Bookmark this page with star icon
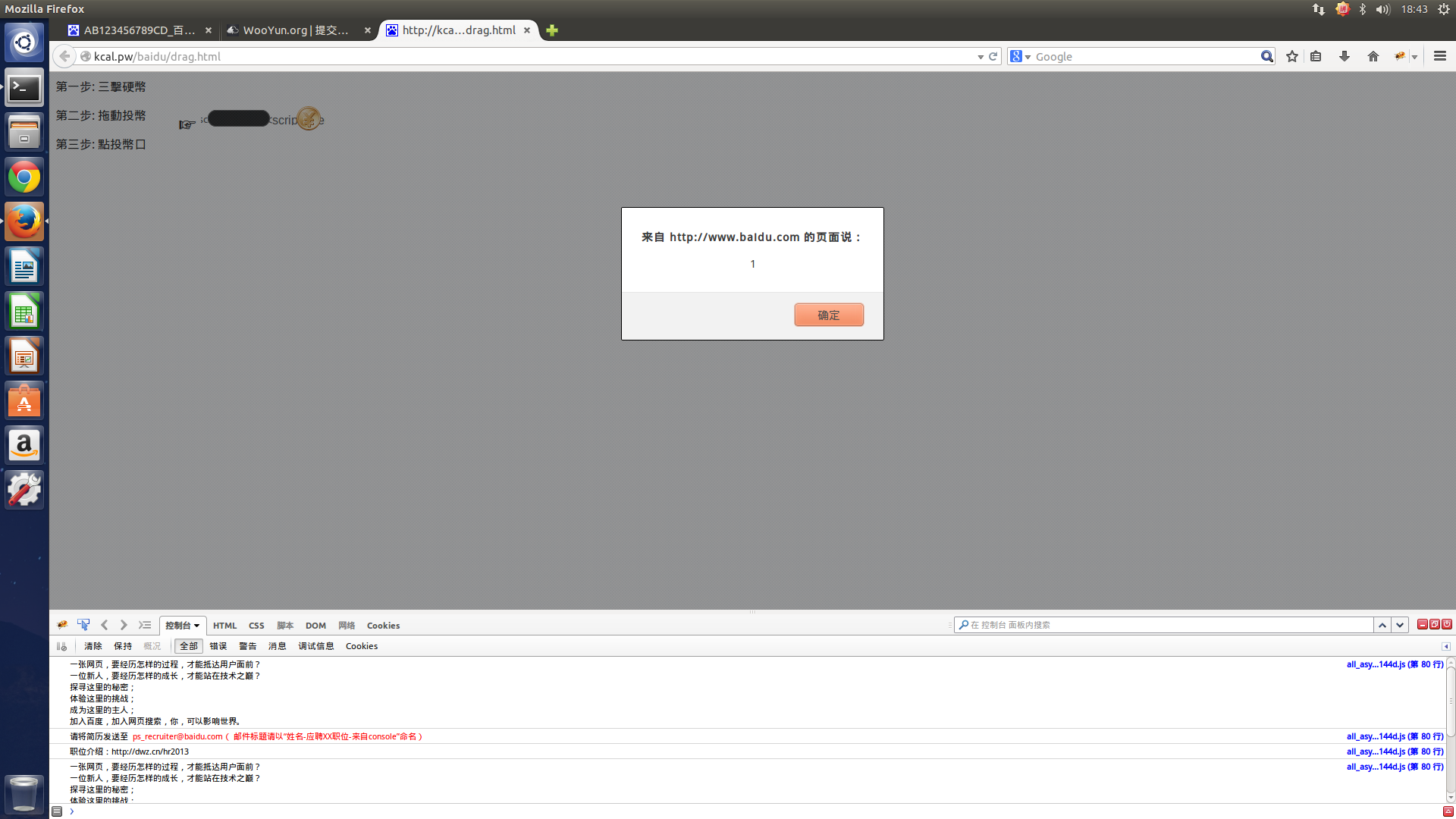The image size is (1456, 819). (x=1292, y=56)
